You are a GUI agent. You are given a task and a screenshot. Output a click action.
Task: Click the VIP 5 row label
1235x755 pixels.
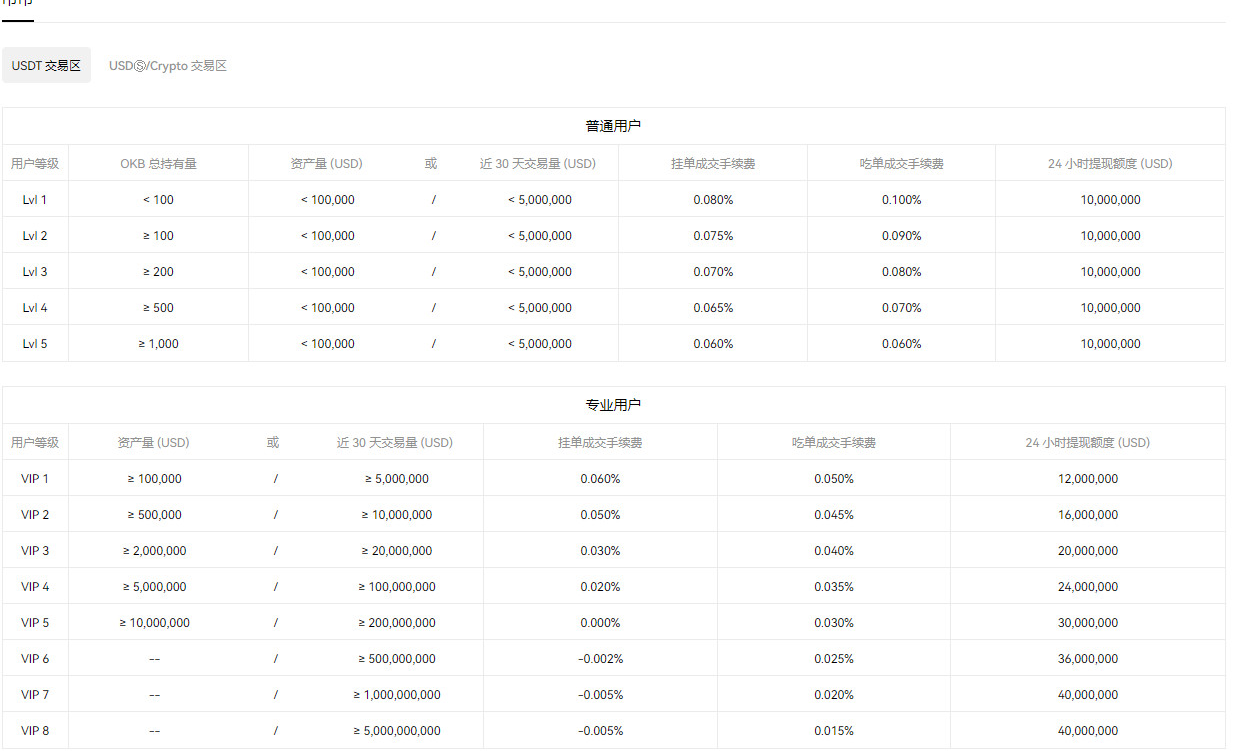coord(35,622)
